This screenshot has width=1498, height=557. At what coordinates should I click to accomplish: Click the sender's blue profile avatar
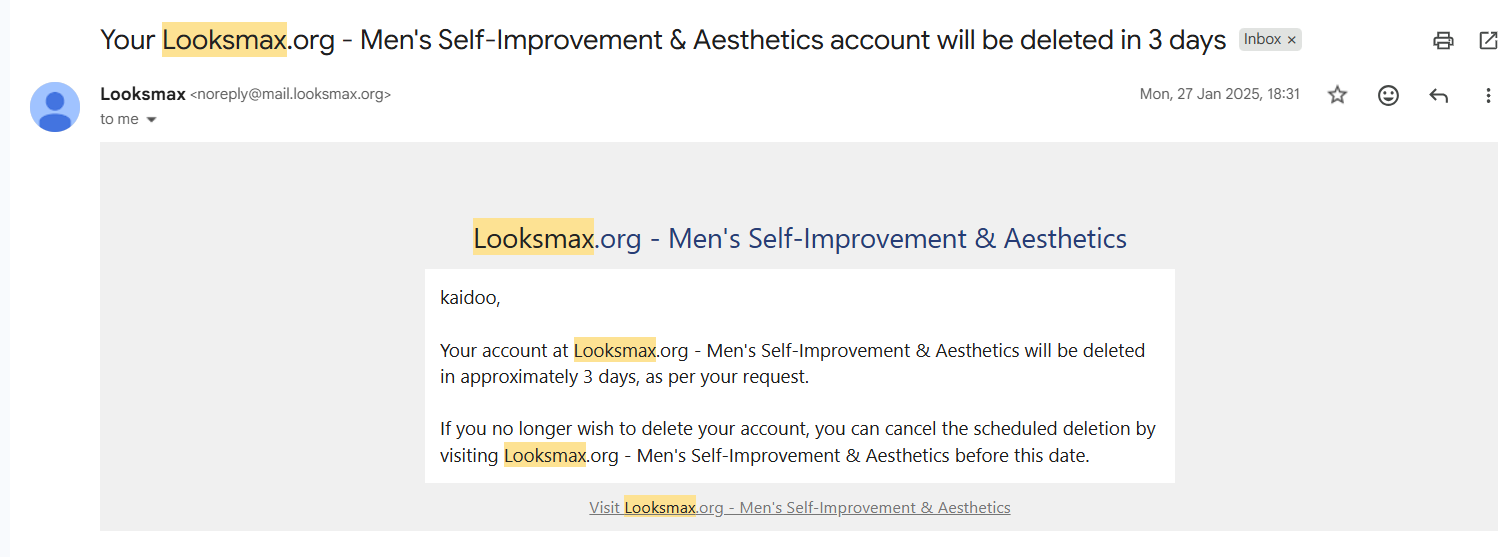click(x=55, y=107)
